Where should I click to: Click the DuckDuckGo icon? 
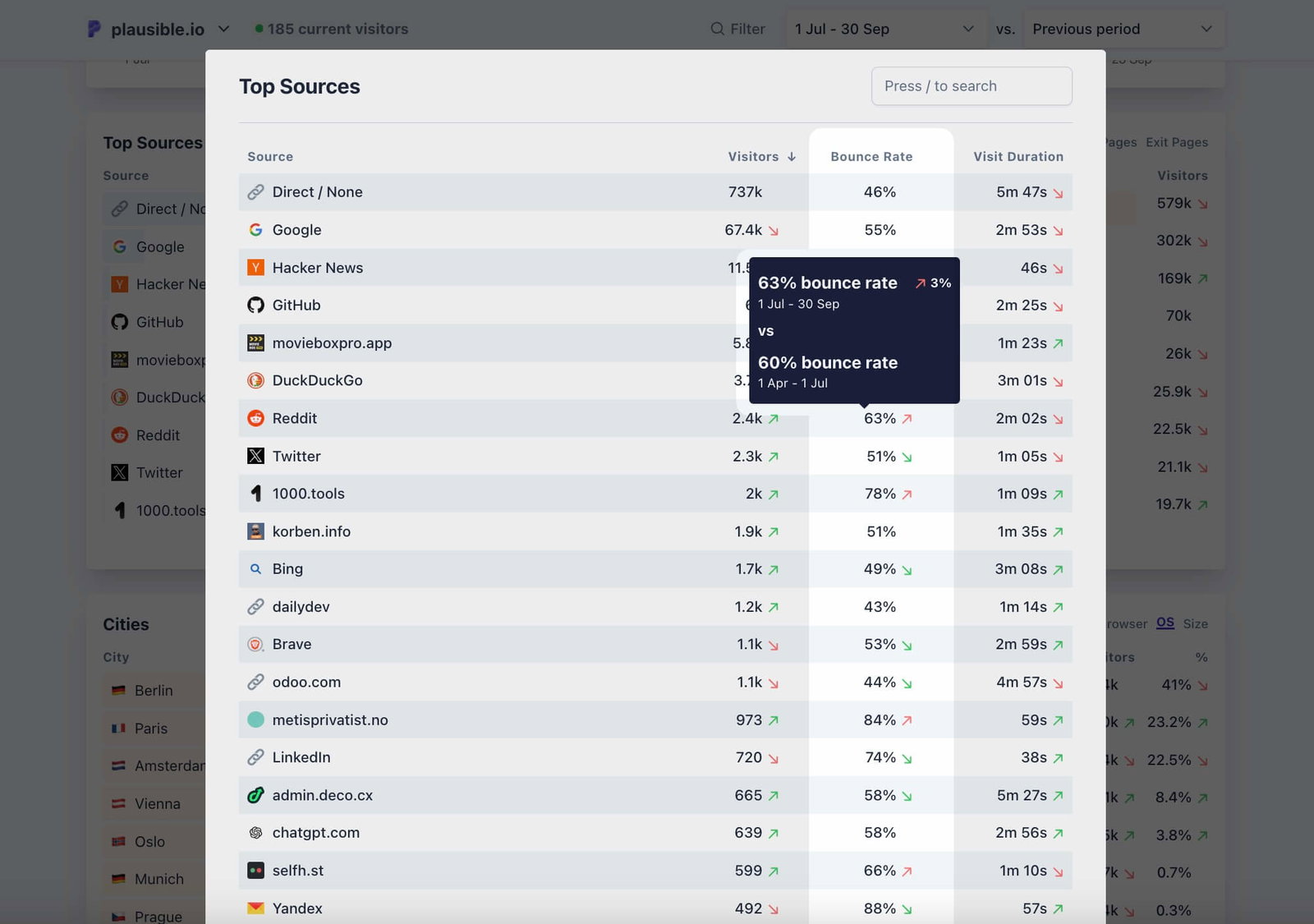(x=255, y=380)
